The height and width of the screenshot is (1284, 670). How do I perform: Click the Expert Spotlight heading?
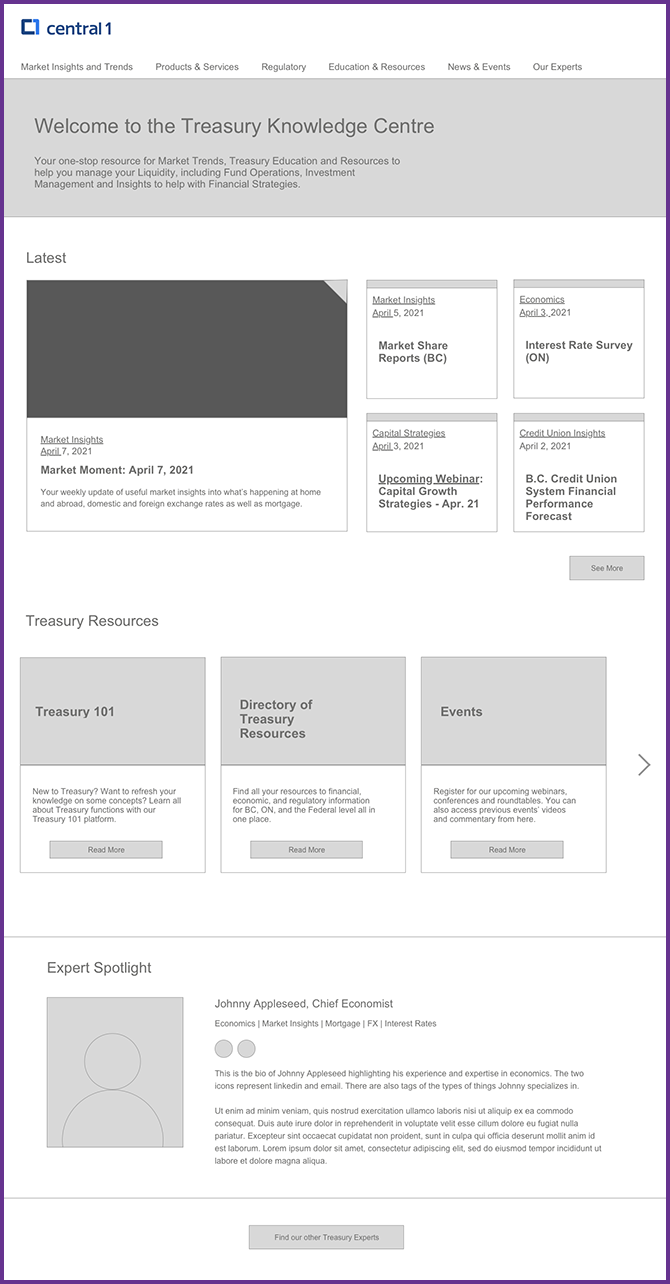point(99,968)
